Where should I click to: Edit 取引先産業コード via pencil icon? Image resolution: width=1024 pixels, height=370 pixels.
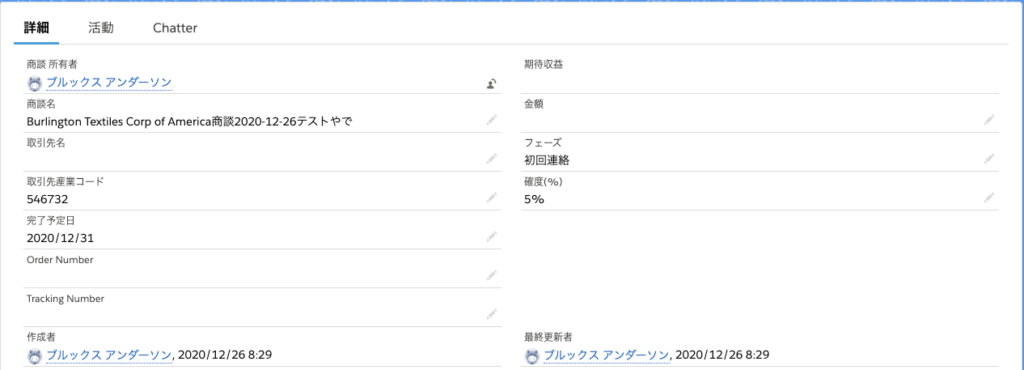click(x=492, y=198)
